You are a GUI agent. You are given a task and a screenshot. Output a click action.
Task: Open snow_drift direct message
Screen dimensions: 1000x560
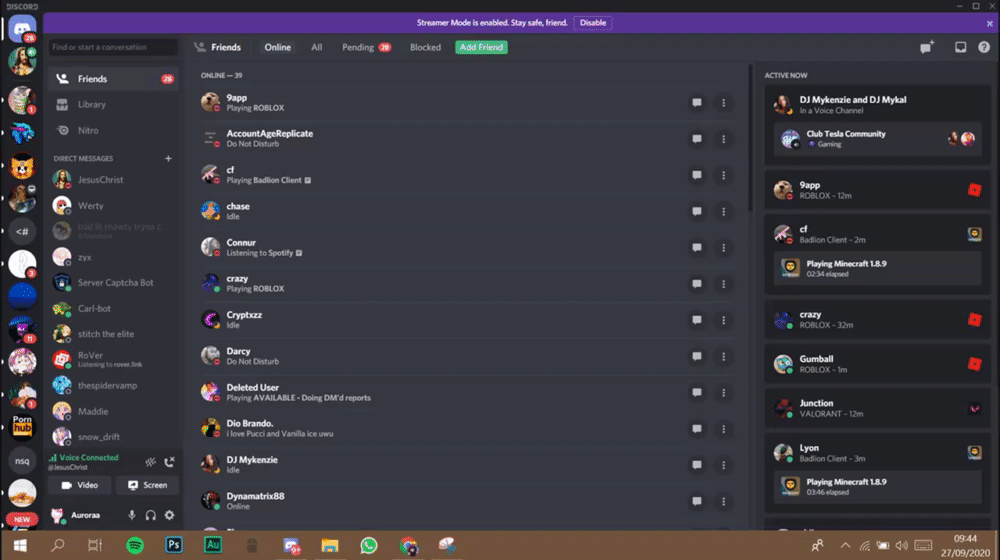pyautogui.click(x=114, y=437)
